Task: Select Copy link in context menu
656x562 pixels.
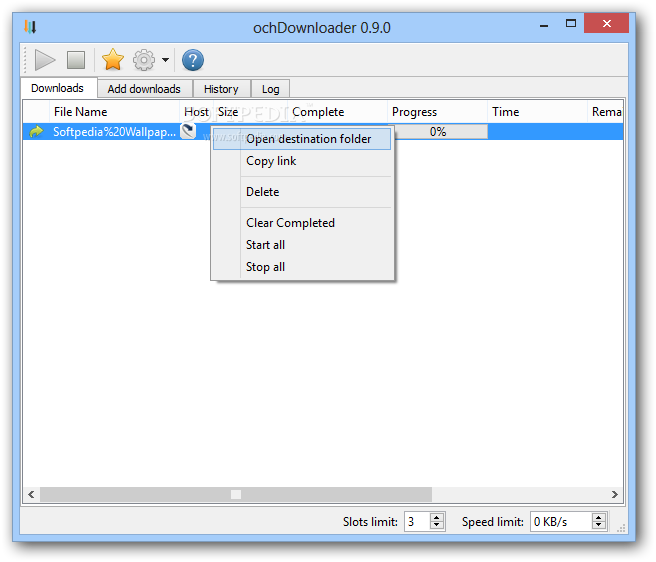Action: coord(302,161)
